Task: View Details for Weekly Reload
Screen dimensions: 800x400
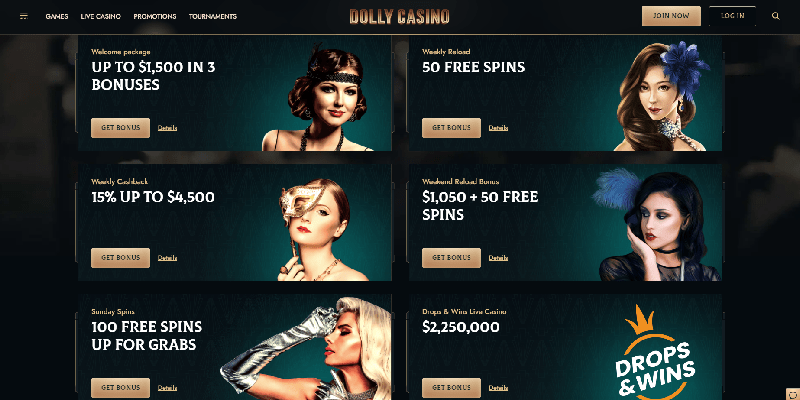Action: [x=498, y=128]
